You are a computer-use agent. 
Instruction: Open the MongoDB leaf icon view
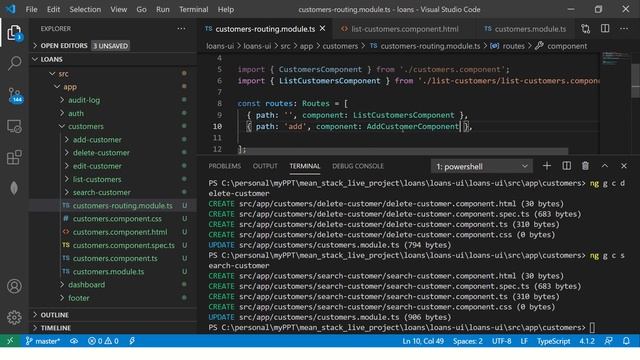(x=14, y=188)
